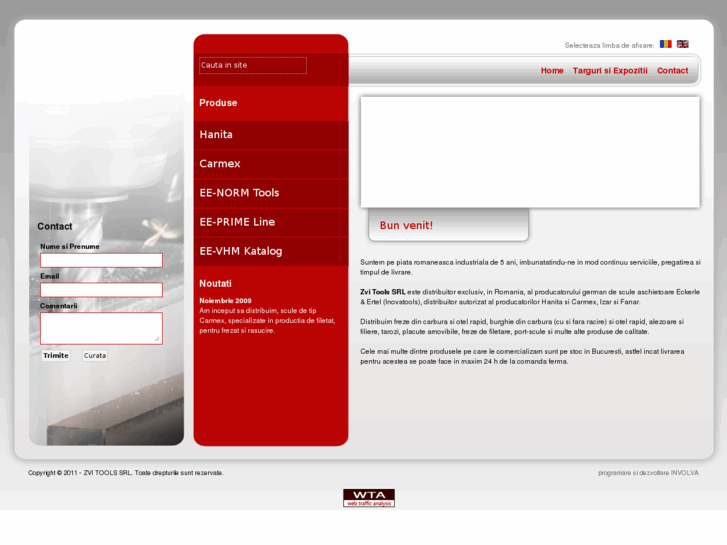Open Targuri si Expozitii menu item
The width and height of the screenshot is (727, 545).
coord(610,71)
